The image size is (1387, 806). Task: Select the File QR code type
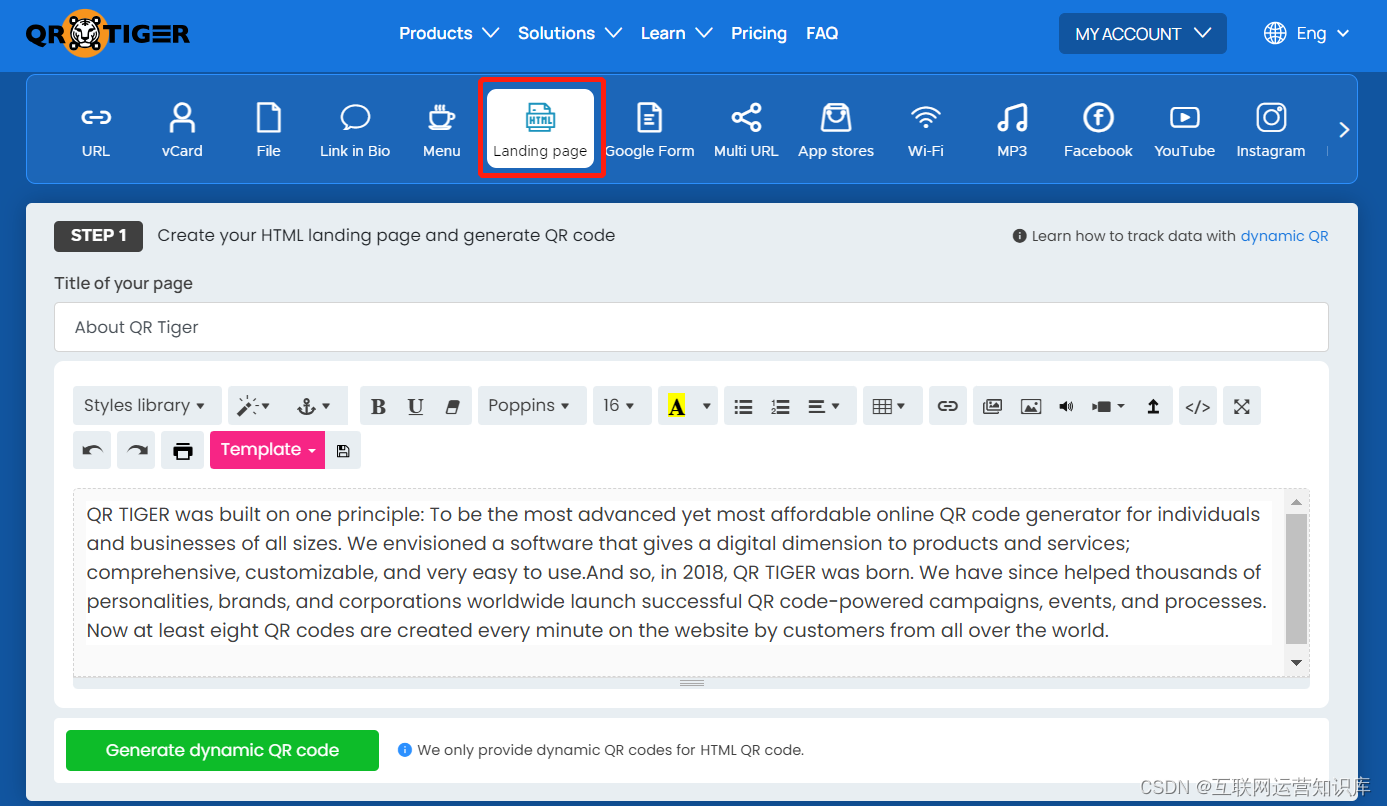coord(268,130)
